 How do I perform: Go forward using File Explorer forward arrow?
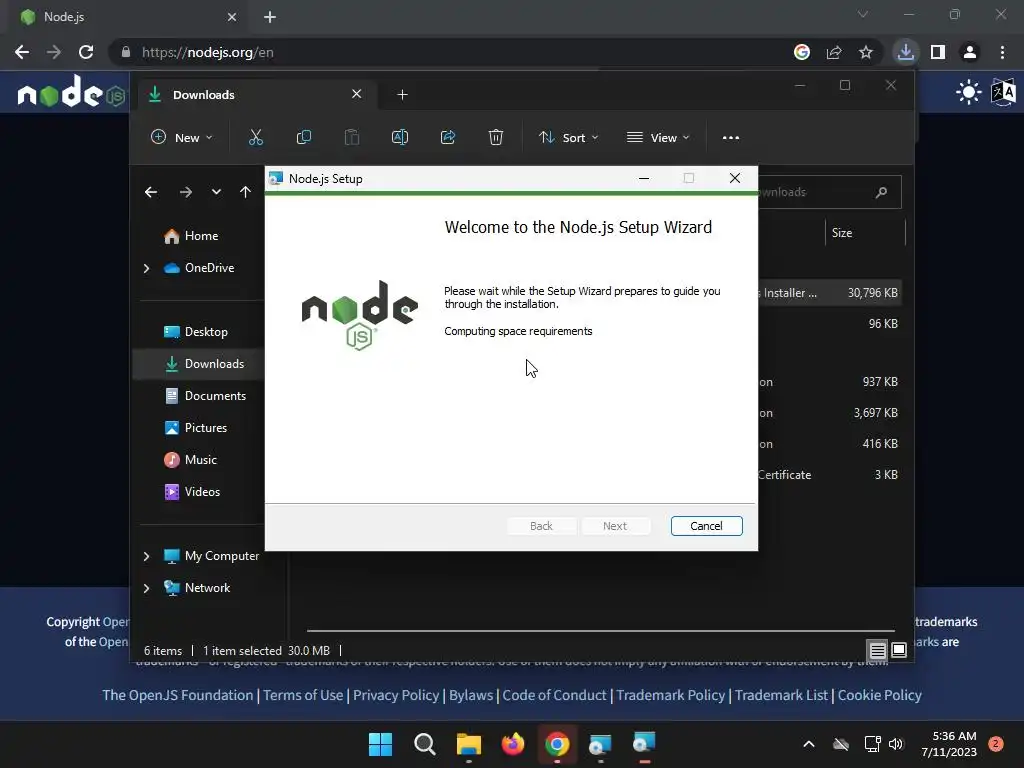click(185, 192)
